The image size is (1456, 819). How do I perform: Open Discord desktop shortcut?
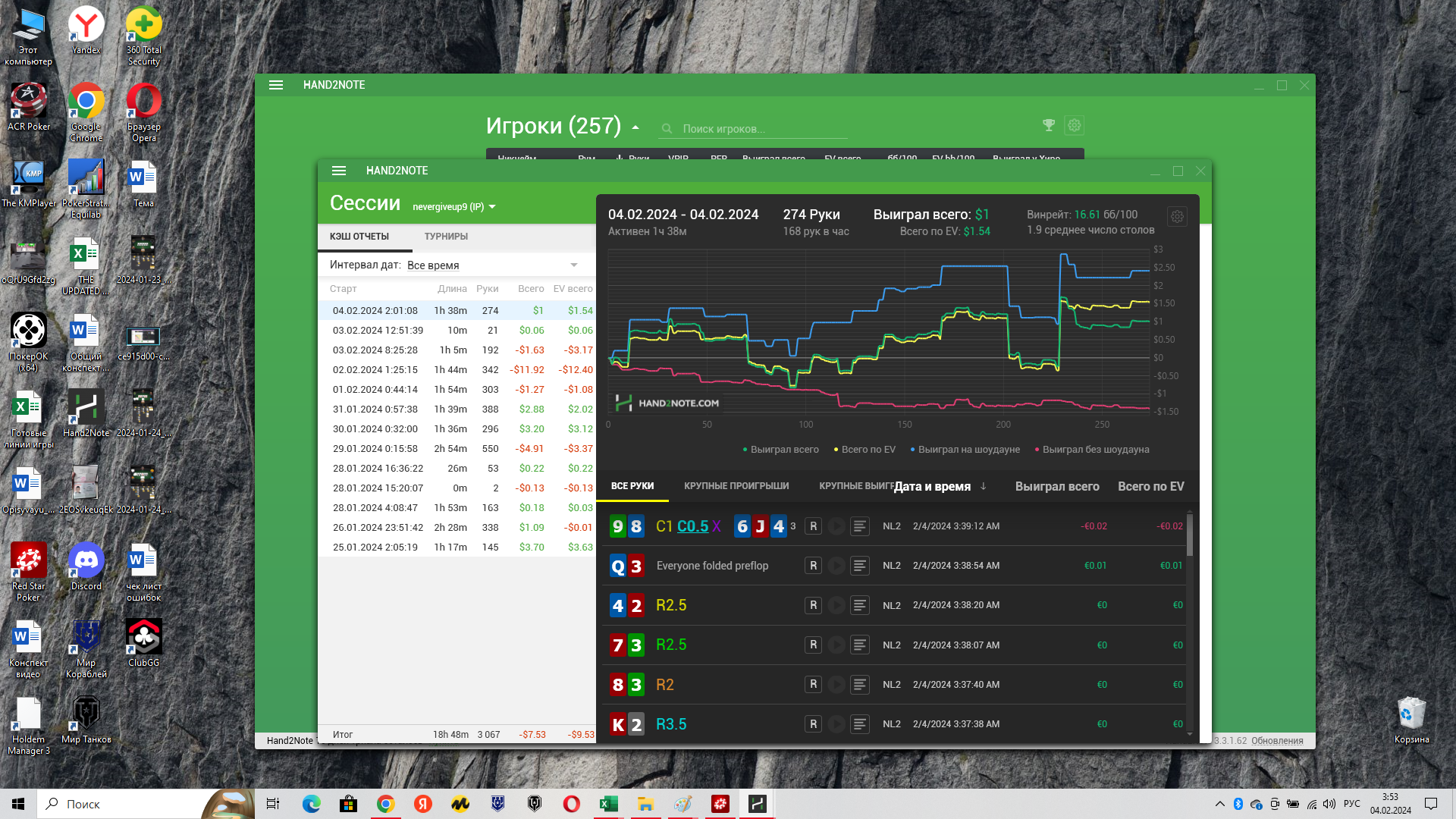click(x=86, y=566)
